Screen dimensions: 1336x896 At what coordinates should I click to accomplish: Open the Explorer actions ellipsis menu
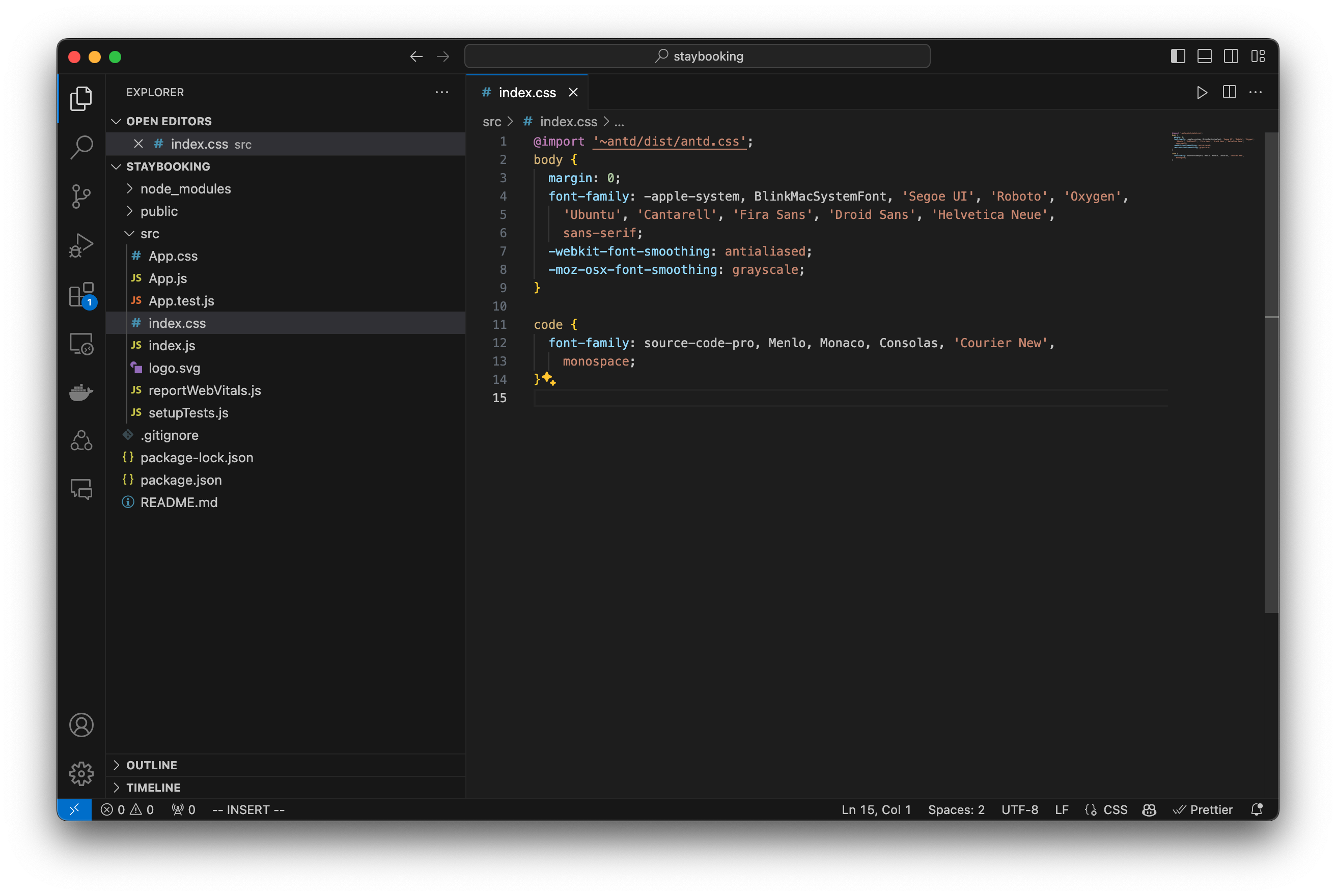point(442,92)
